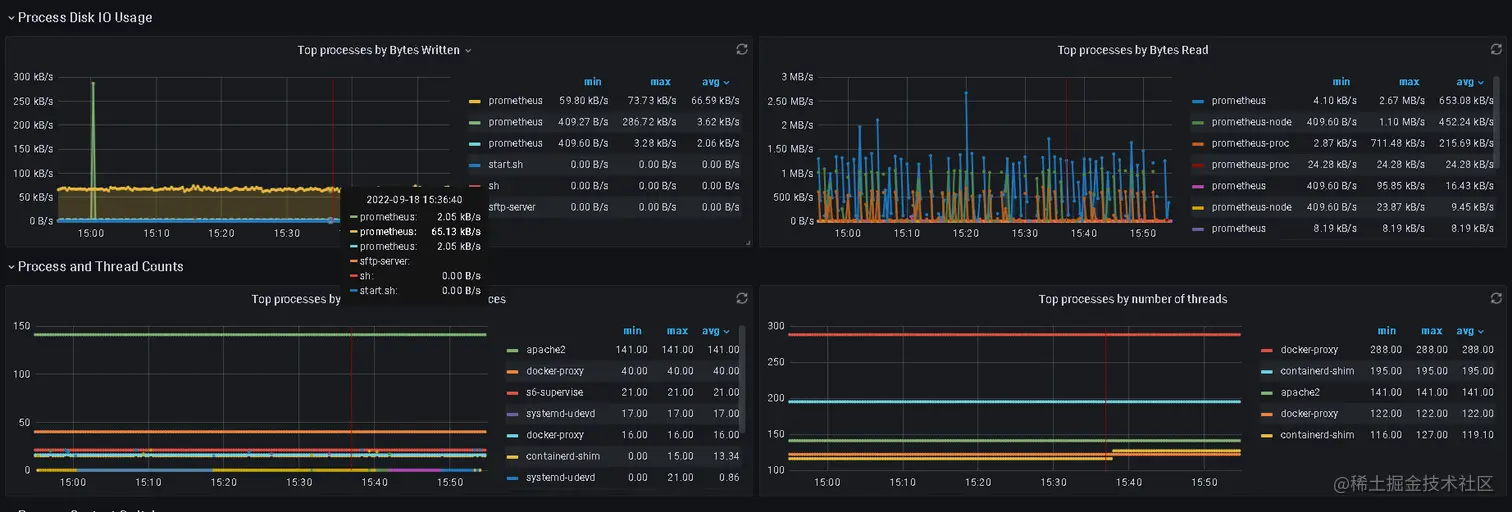Select s6-supervise series in processes legend
Screen dimensions: 1512x512
click(x=554, y=392)
